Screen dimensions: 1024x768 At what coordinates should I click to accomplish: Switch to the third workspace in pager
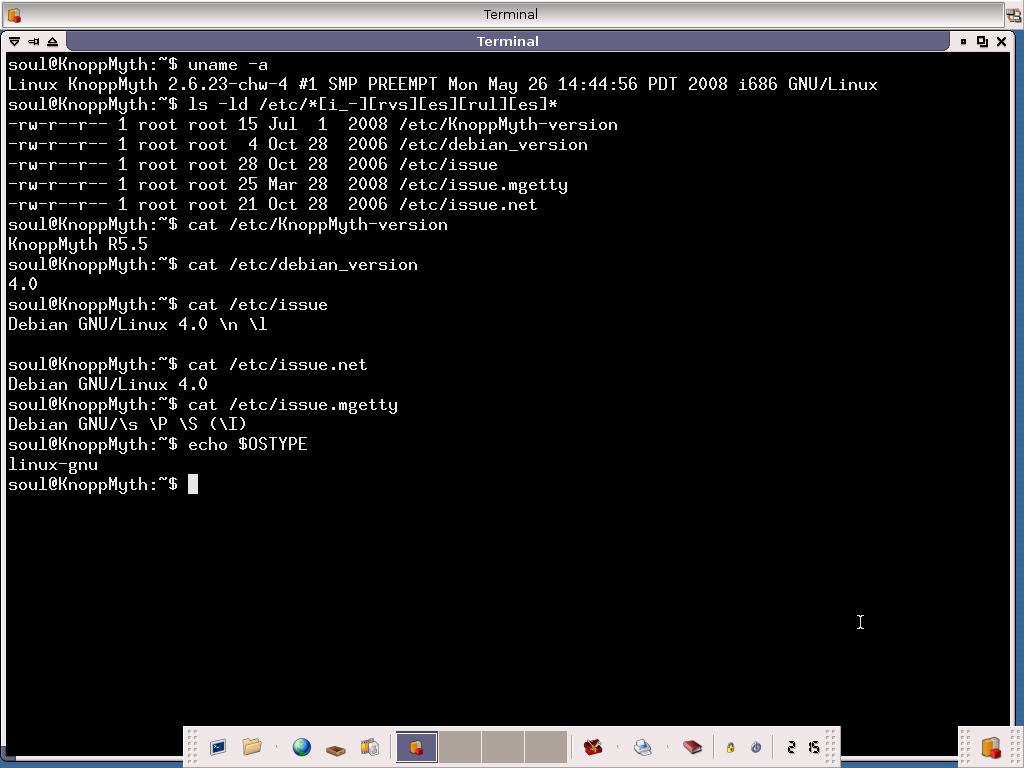pos(503,746)
